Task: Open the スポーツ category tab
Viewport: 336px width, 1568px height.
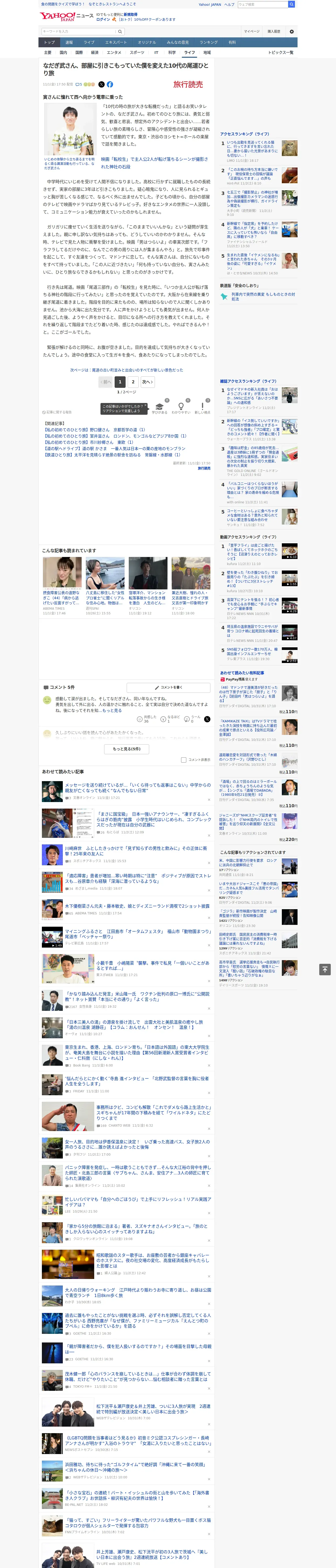Action: point(137,52)
